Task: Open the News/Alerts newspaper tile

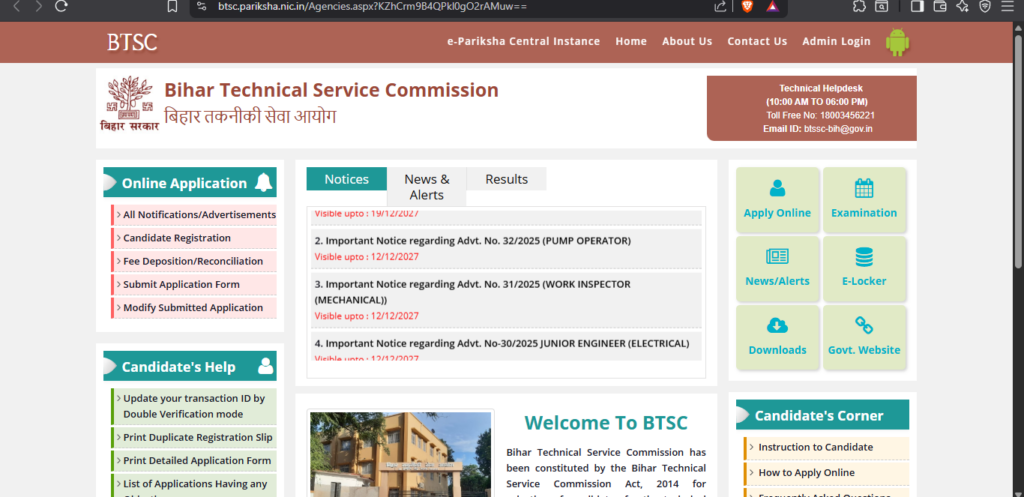Action: click(x=777, y=268)
